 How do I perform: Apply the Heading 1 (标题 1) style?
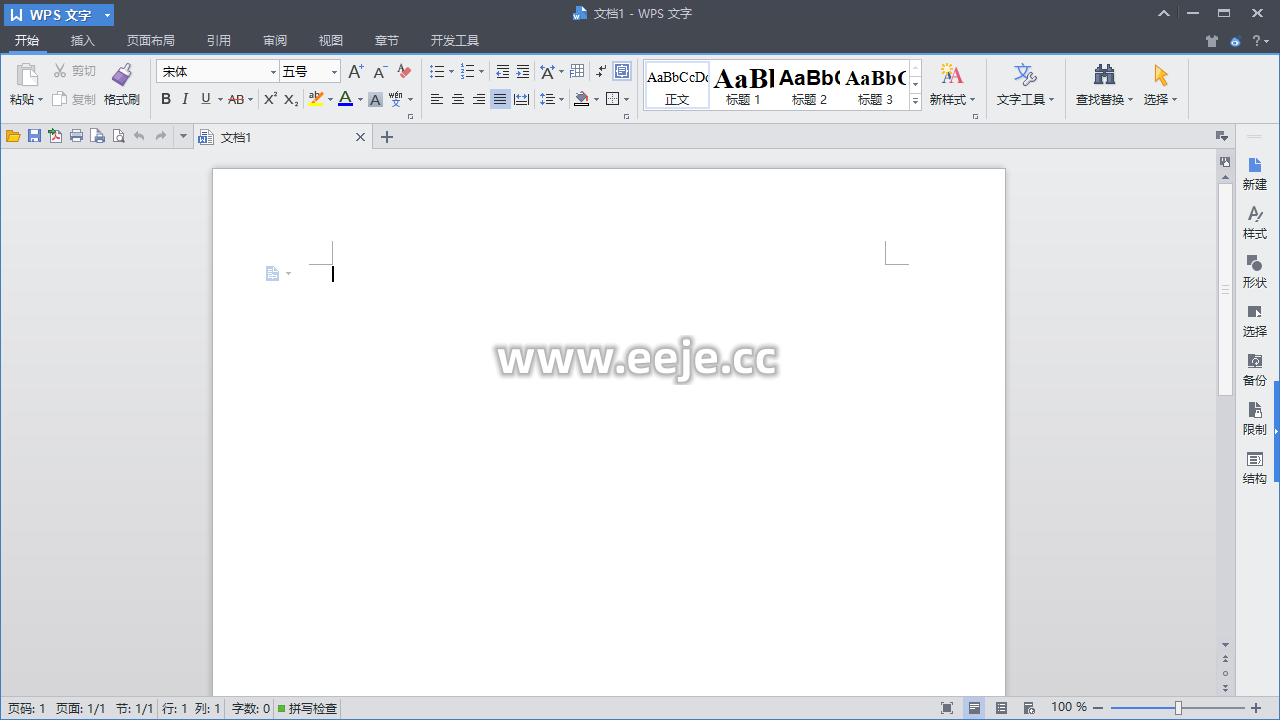coord(743,85)
